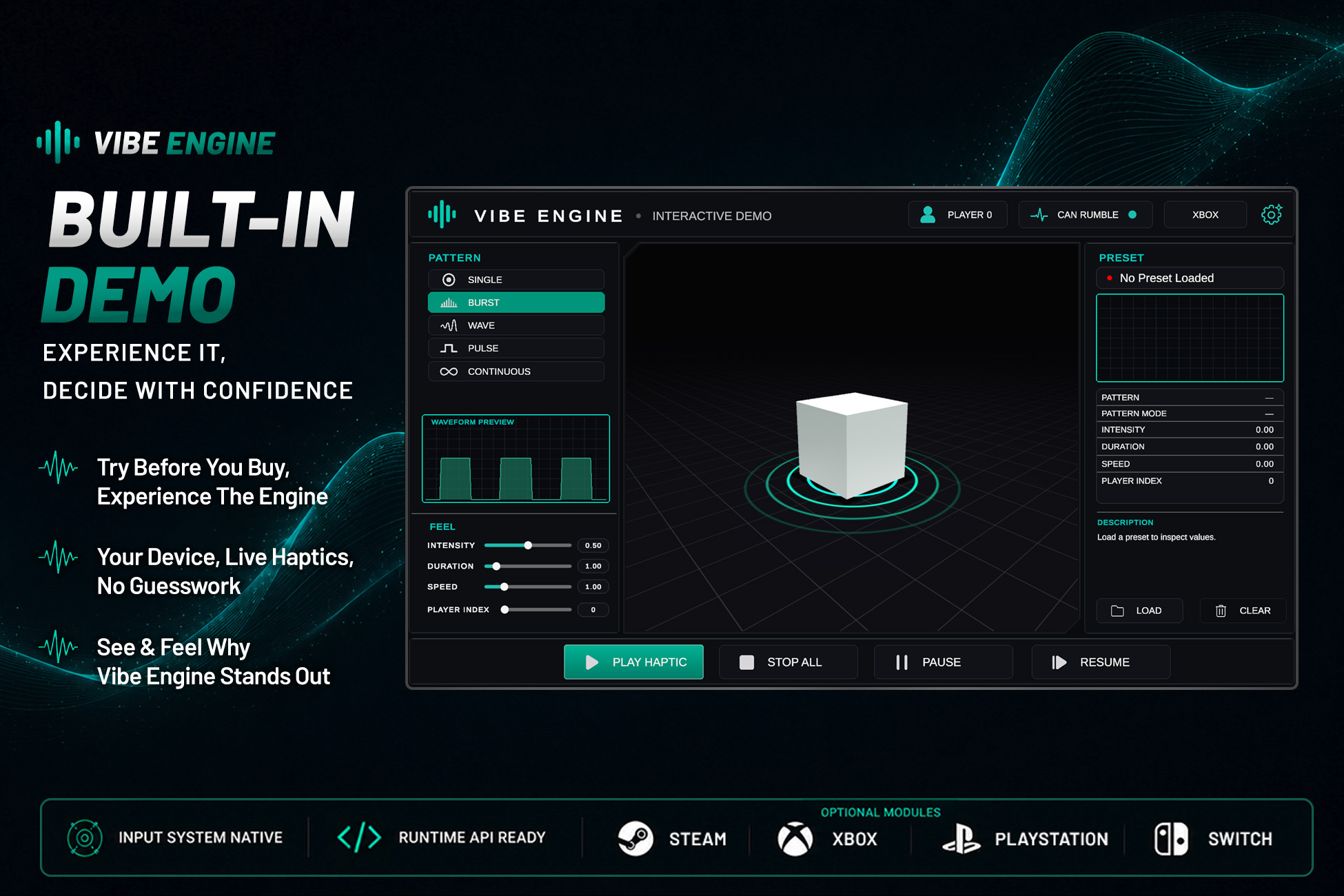Click the Load preset button

point(1140,611)
